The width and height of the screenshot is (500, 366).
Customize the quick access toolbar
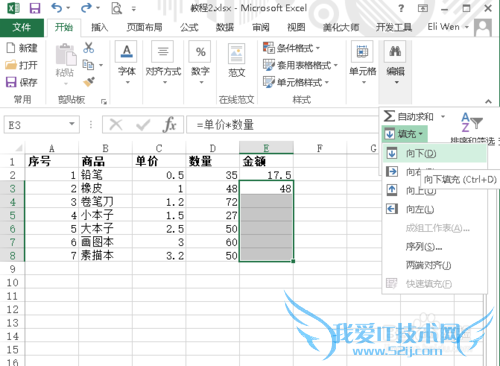coord(134,9)
